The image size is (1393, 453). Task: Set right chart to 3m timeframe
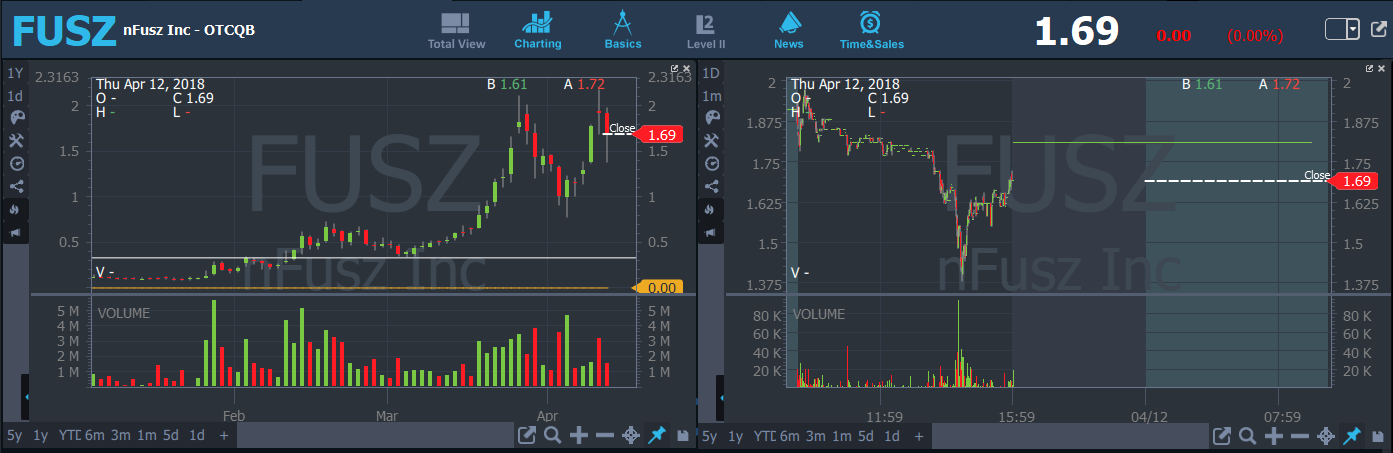point(816,436)
